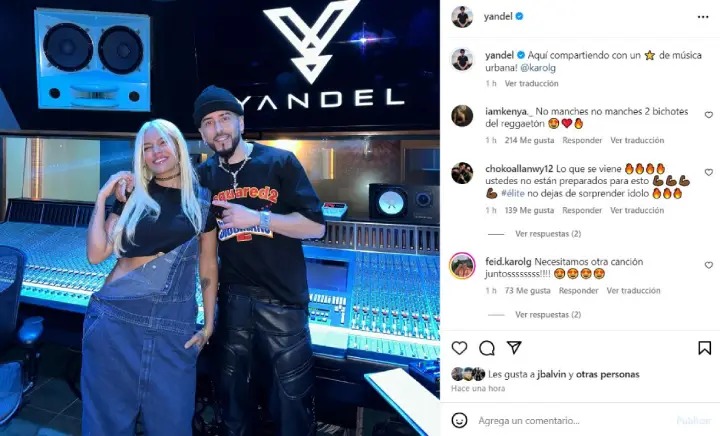This screenshot has height=436, width=720.
Task: Expand replies under feid.karolg's comment
Action: tap(548, 314)
